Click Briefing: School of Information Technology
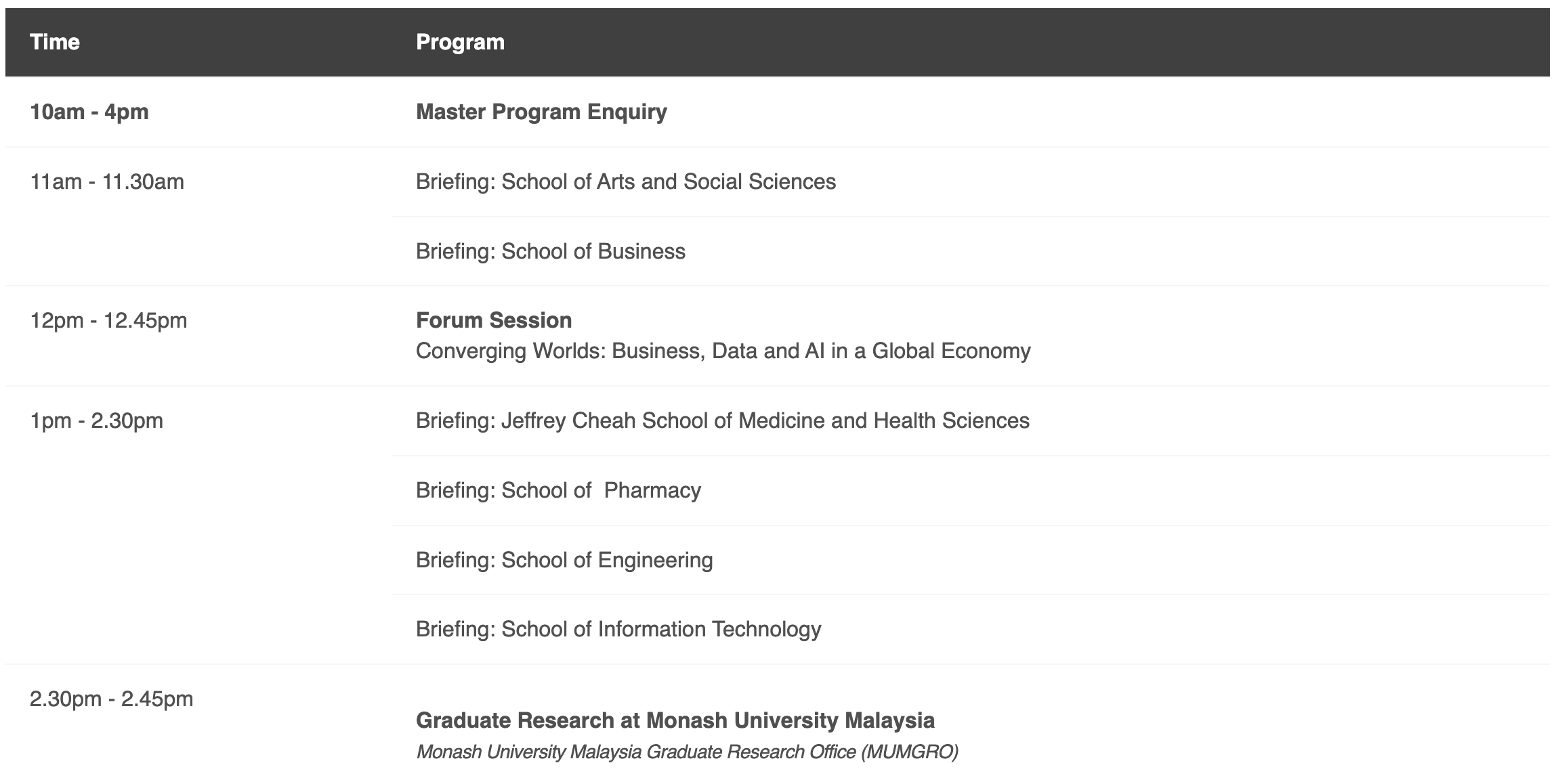Viewport: 1558px width, 784px height. click(618, 629)
